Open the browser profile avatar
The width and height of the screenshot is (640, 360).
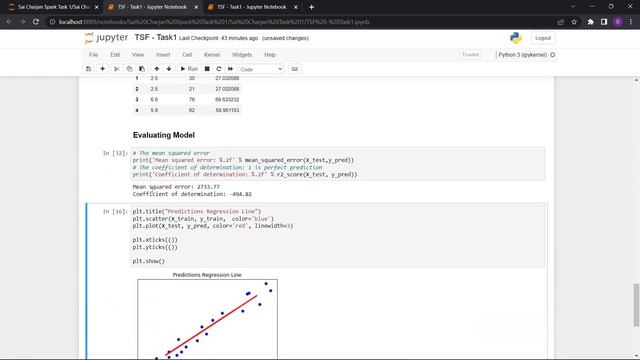pos(618,22)
